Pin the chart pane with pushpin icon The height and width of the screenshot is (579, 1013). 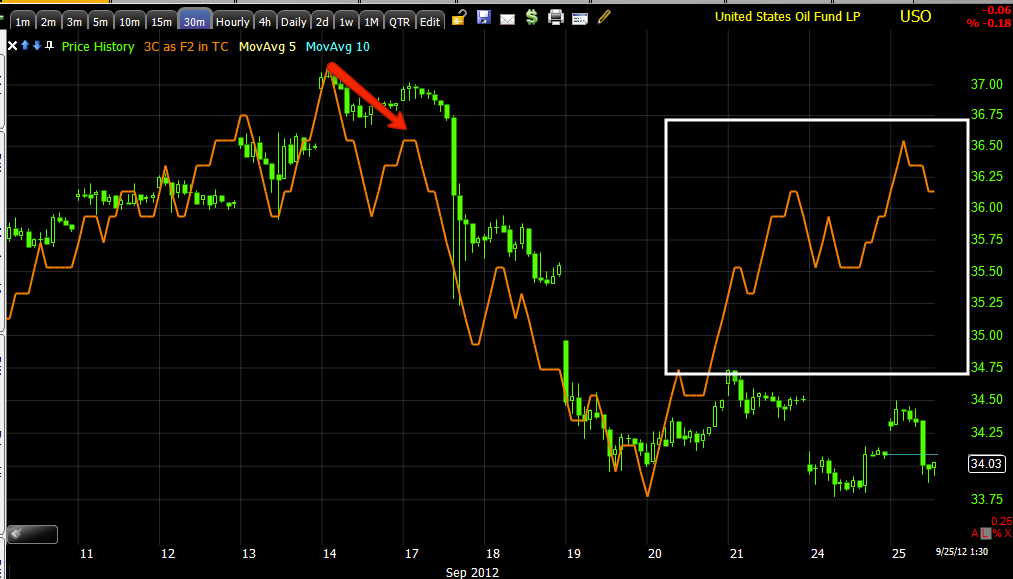pos(49,46)
